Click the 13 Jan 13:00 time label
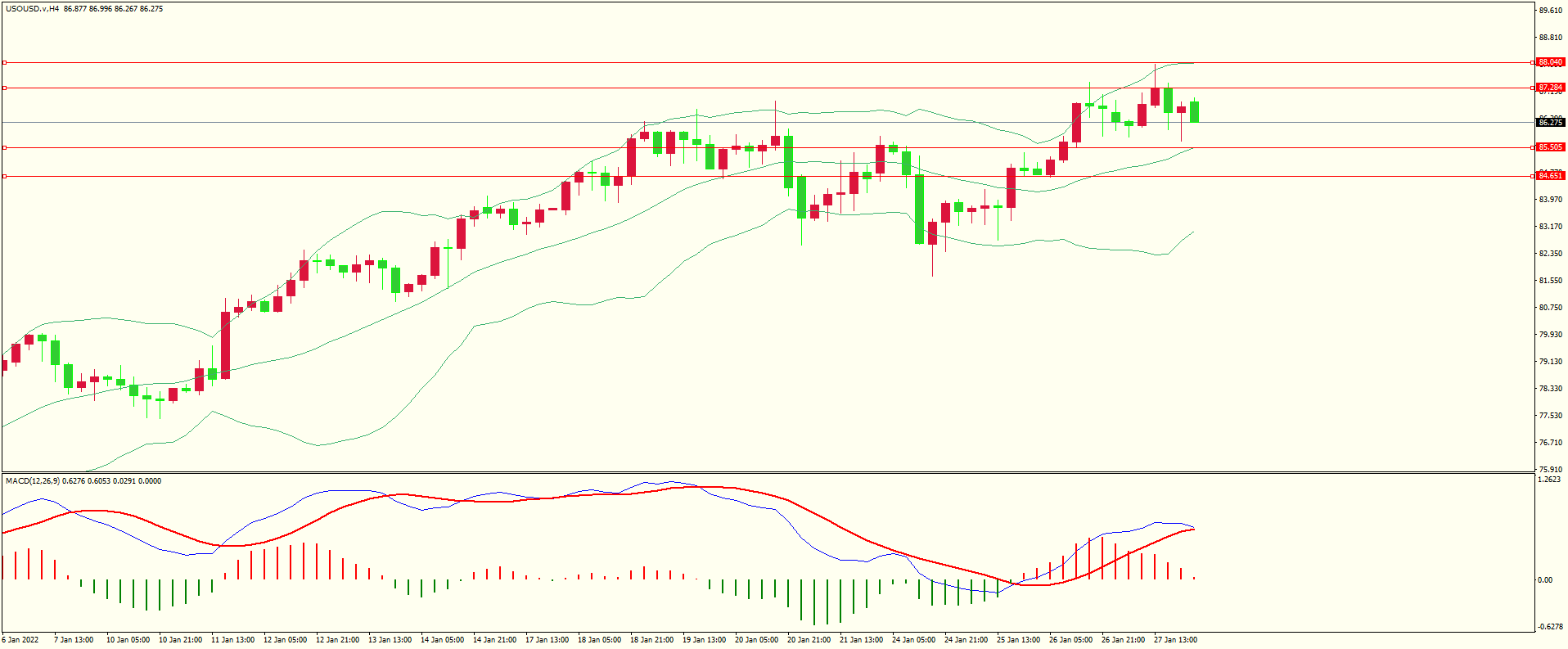Screen dimensions: 1568x649 pyautogui.click(x=390, y=640)
